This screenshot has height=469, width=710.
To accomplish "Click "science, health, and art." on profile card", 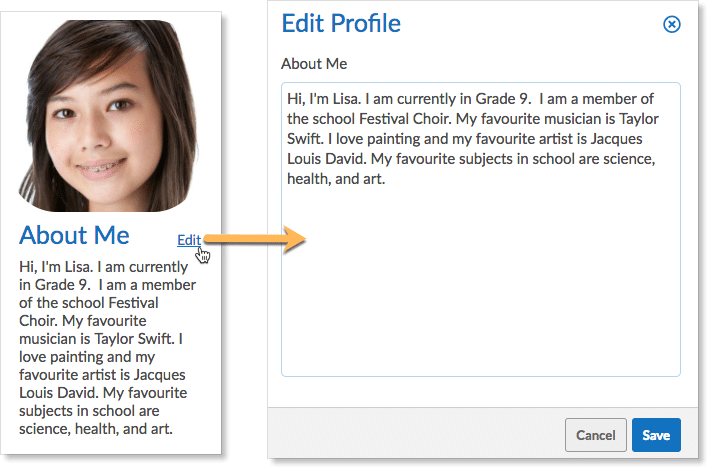I will pos(97,429).
